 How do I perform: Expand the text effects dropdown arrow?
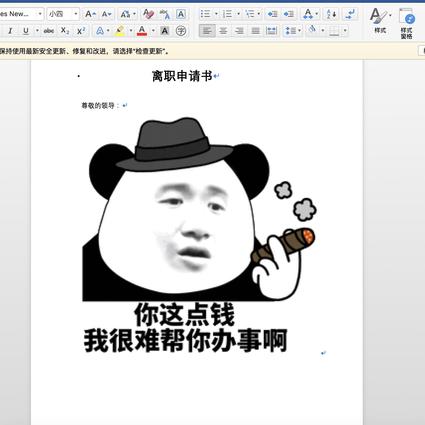tap(108, 31)
